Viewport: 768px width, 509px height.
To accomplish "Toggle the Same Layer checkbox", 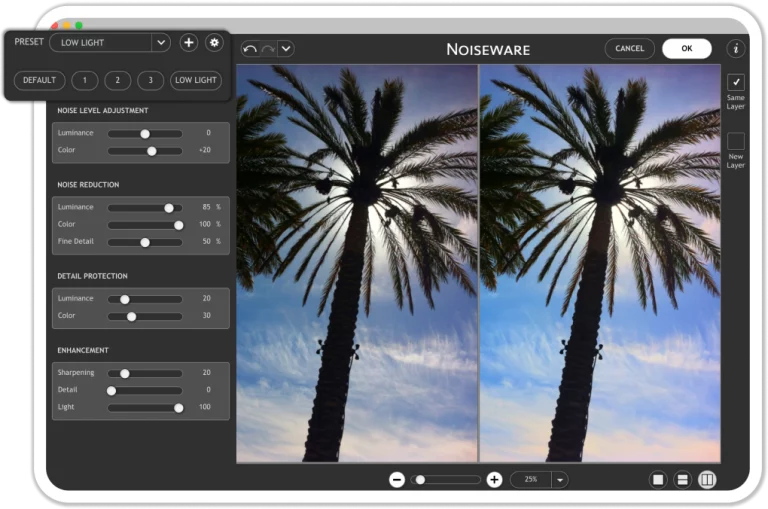I will pos(735,81).
